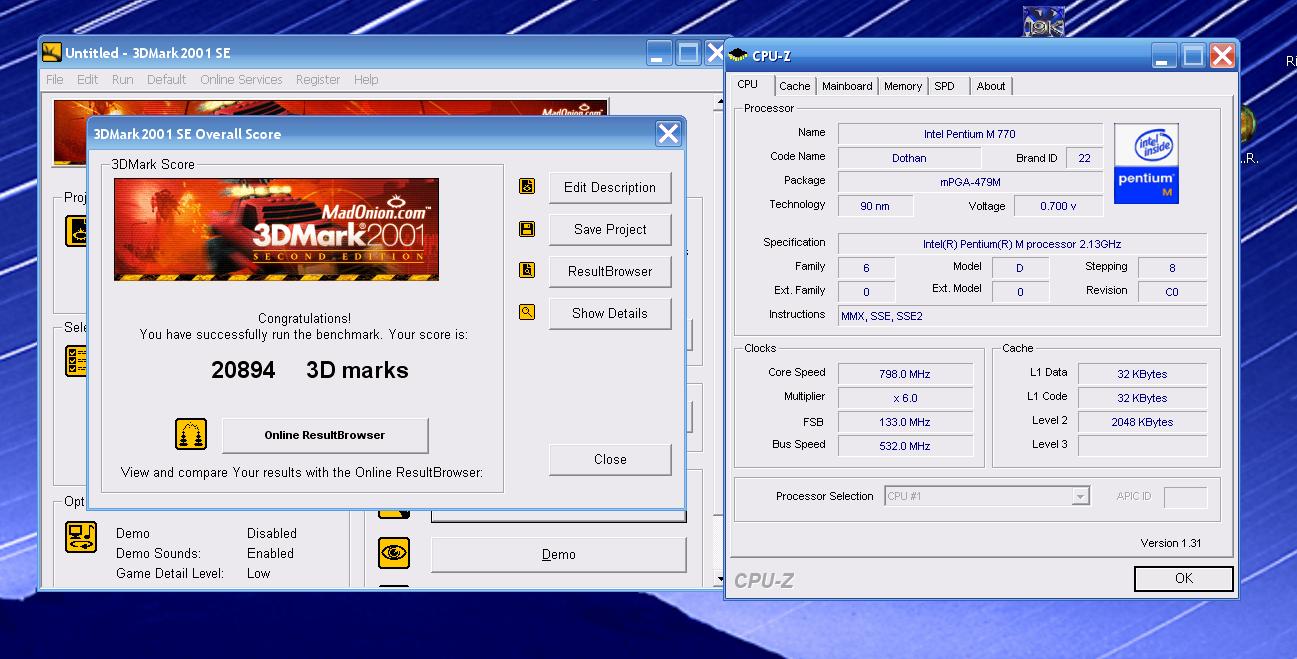Click the score 20894 in the dialog

(243, 370)
